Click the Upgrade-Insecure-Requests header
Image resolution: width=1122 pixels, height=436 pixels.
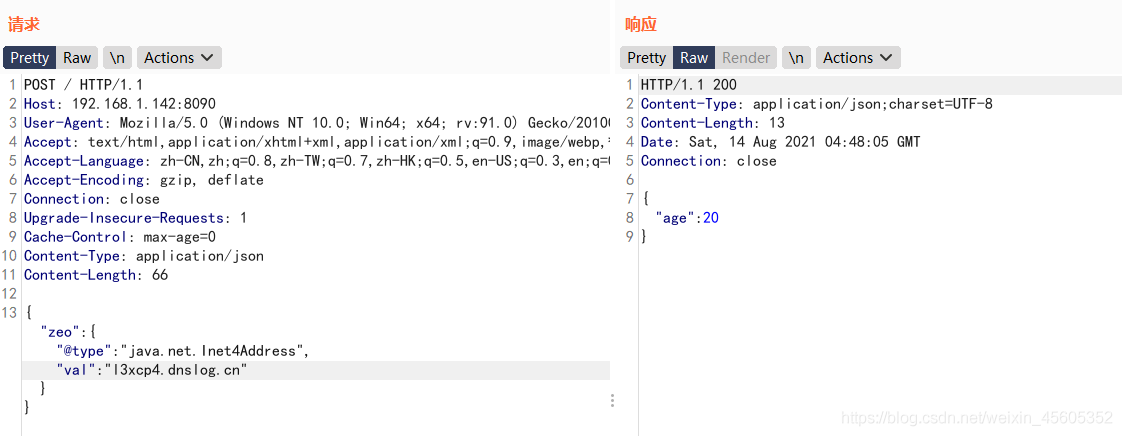[x=135, y=218]
